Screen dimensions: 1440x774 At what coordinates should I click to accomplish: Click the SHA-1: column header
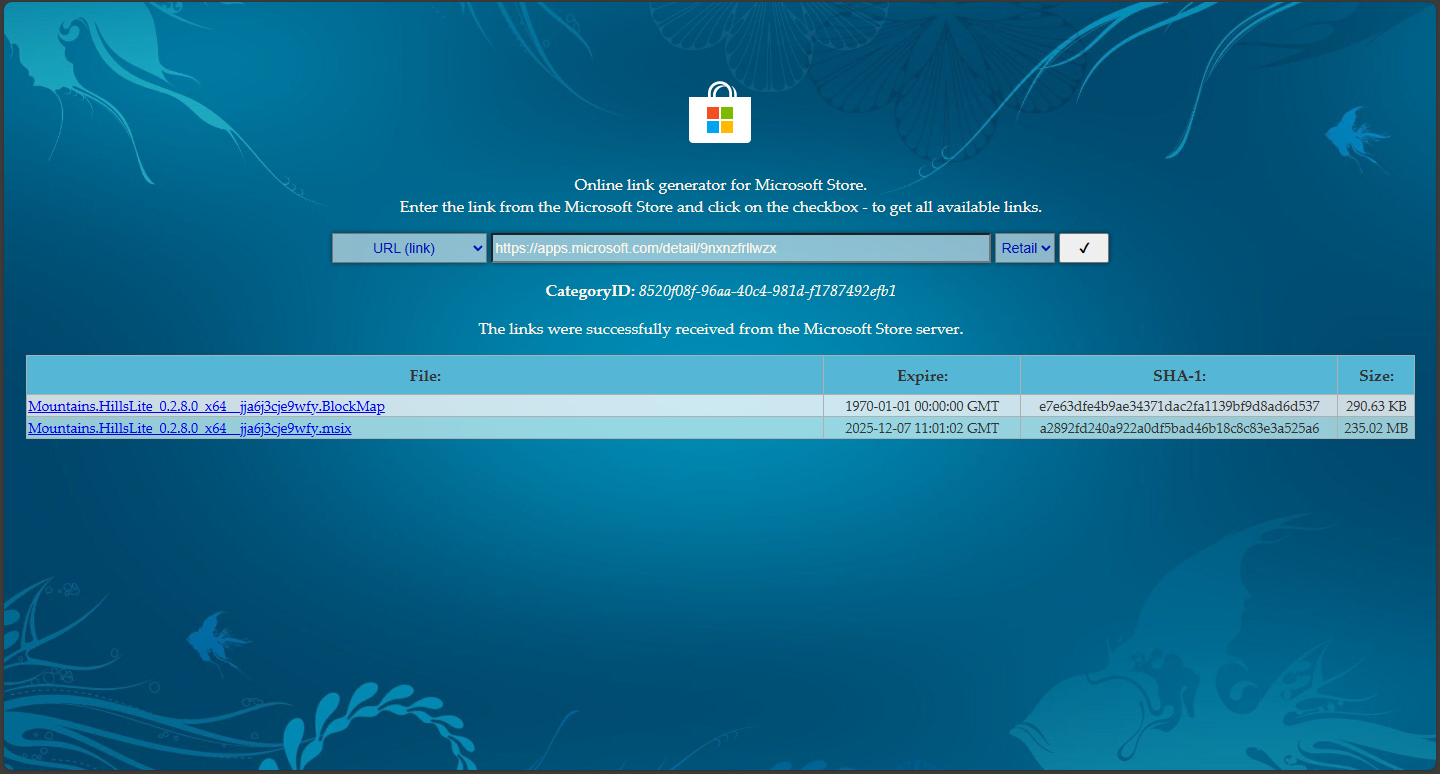1178,375
